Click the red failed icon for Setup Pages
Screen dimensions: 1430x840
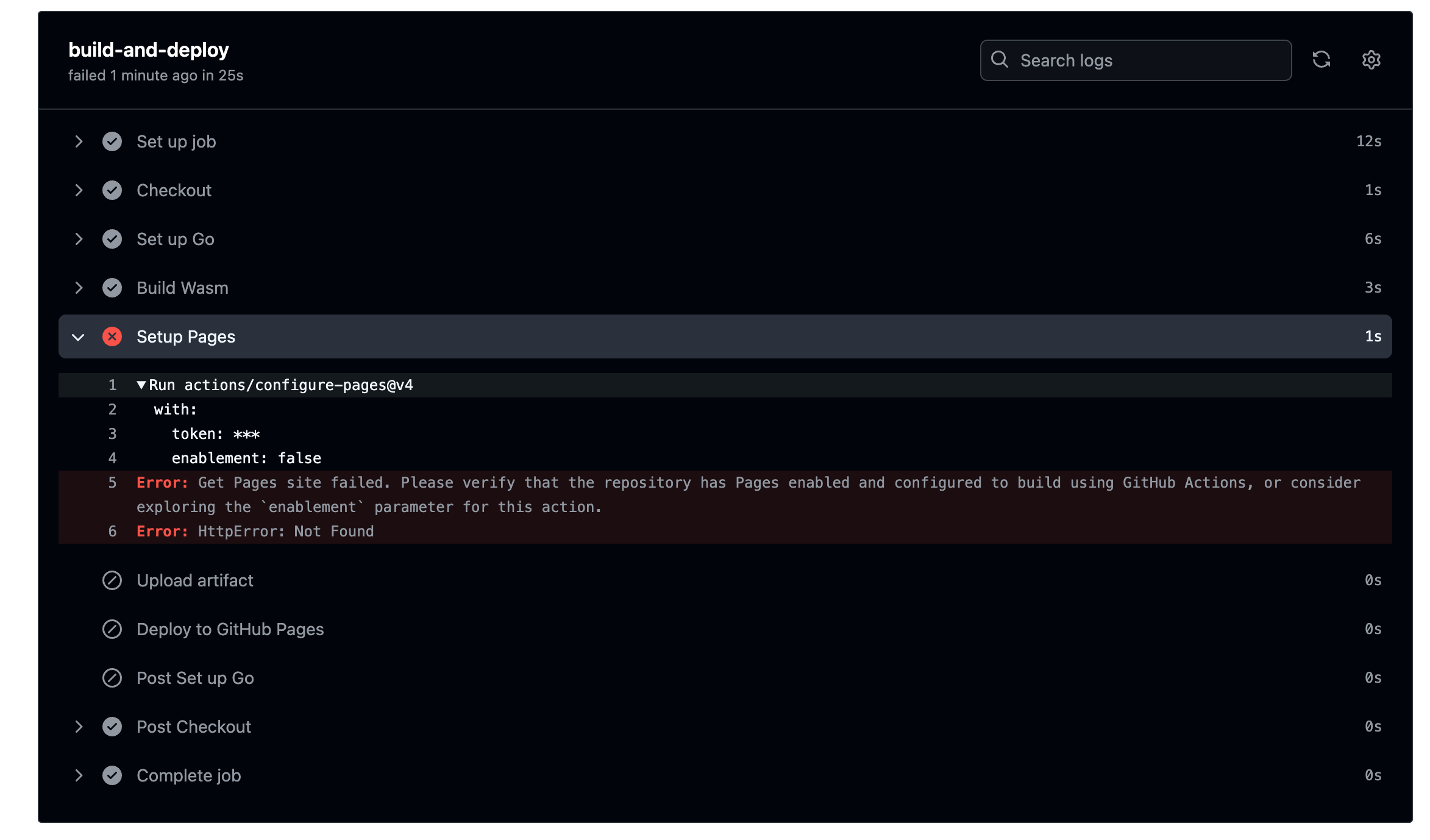point(112,336)
